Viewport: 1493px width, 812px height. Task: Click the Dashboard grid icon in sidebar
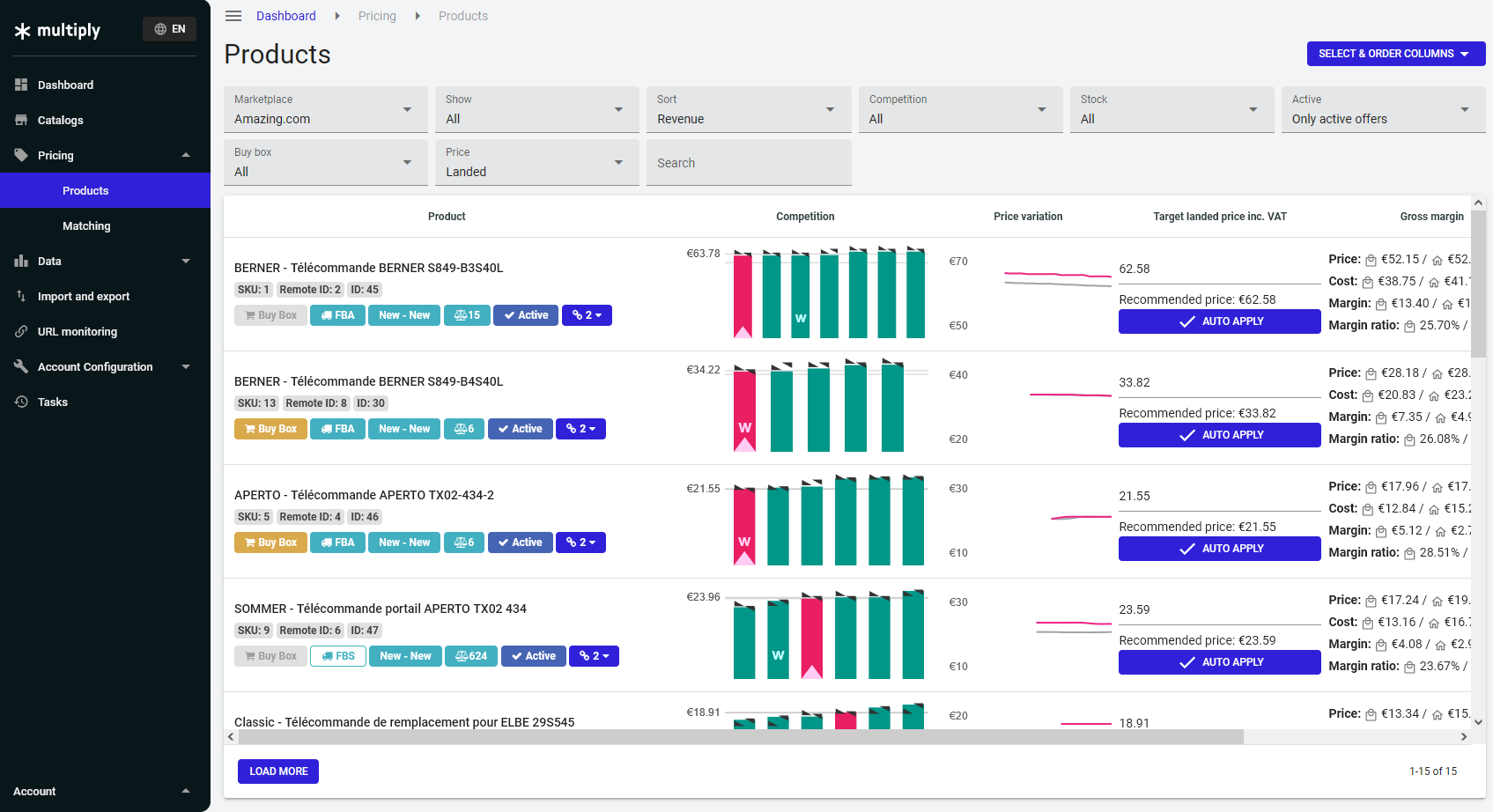pyautogui.click(x=21, y=85)
